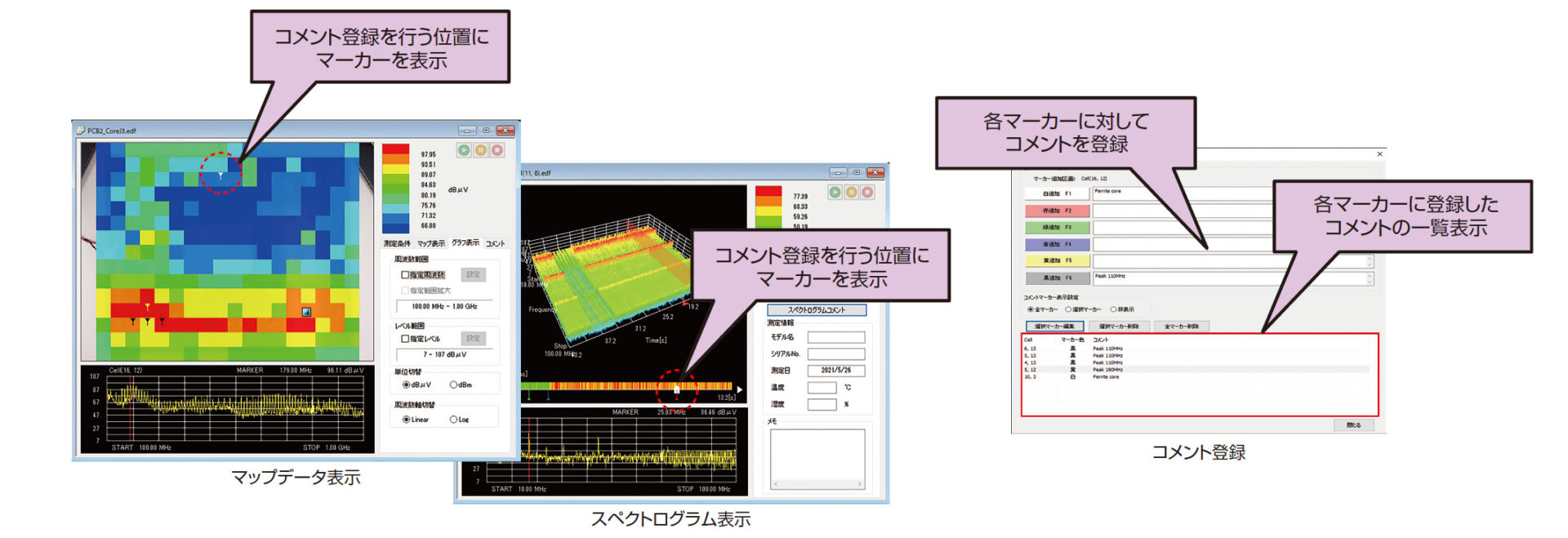Image resolution: width=1568 pixels, height=538 pixels.
Task: Select the list row with Peak 190MHz
Action: pos(1196,370)
